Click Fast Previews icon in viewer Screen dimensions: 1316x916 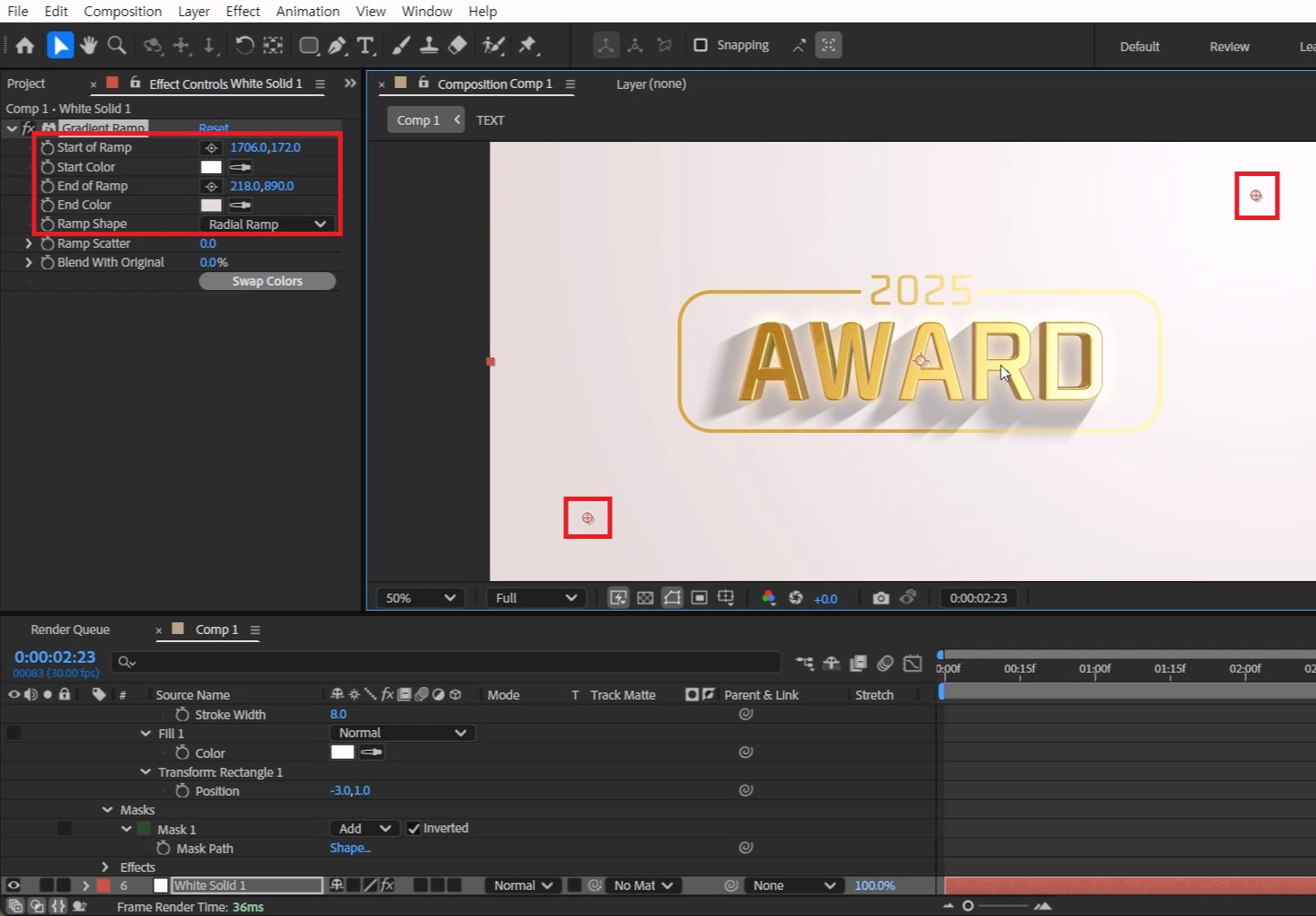tap(618, 598)
